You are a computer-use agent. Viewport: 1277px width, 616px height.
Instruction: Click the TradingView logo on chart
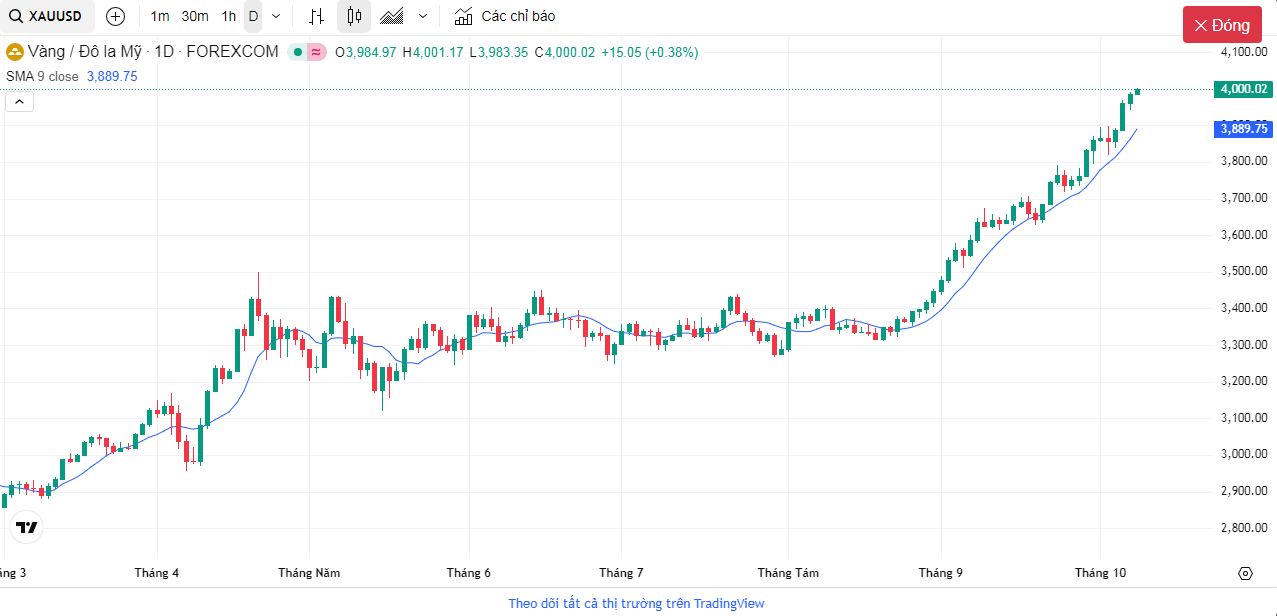coord(27,527)
